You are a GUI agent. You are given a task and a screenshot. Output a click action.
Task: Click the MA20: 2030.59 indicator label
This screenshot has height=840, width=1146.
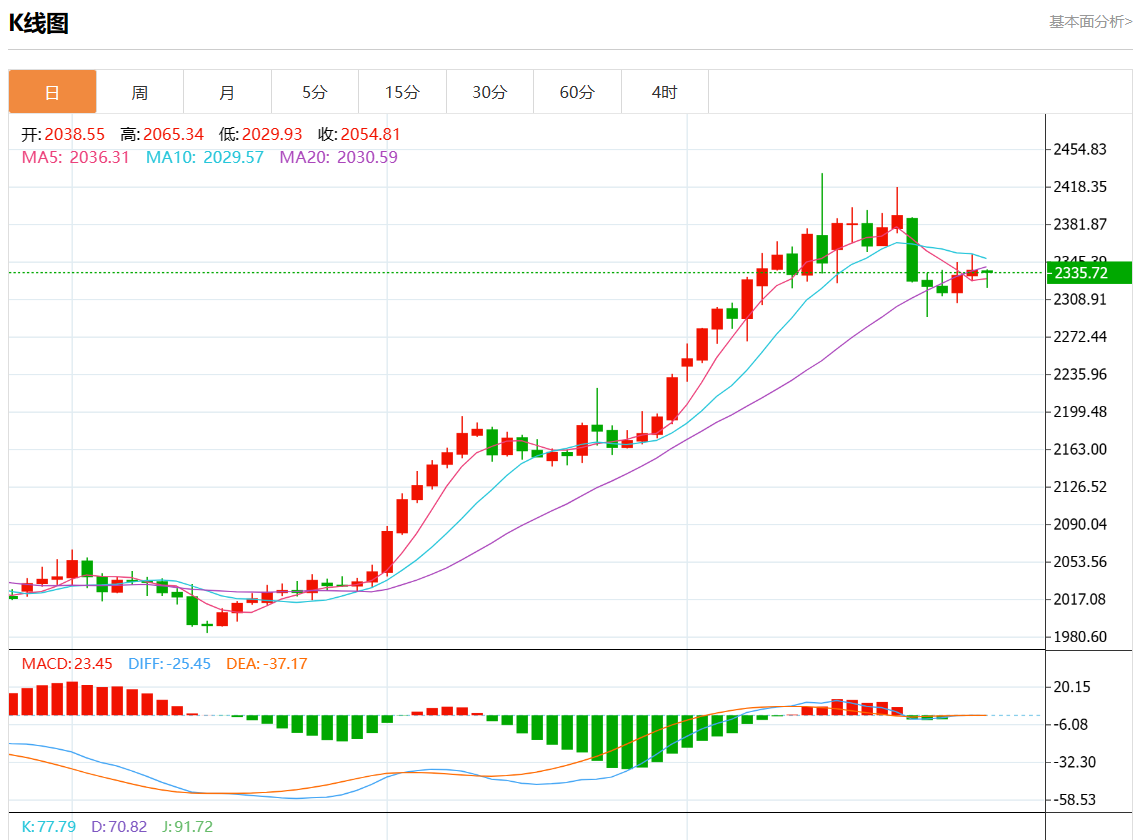(x=338, y=157)
